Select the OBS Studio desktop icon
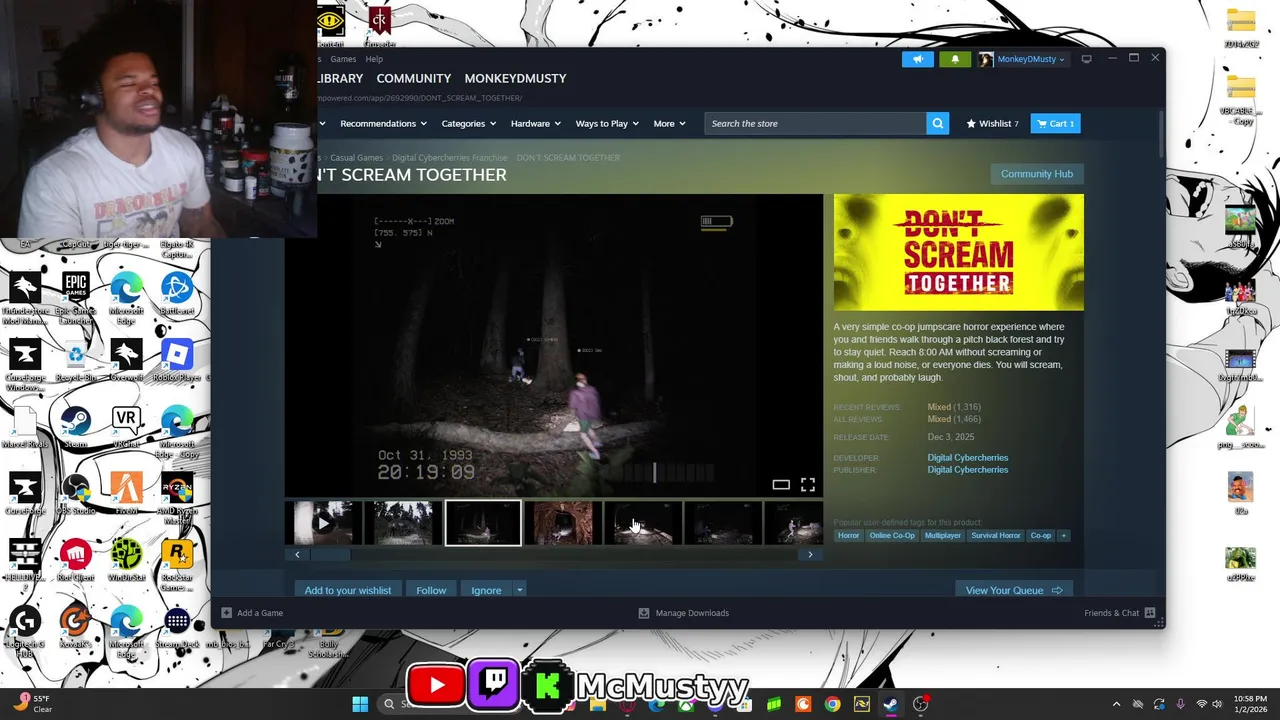Viewport: 1280px width, 720px height. pos(75,494)
